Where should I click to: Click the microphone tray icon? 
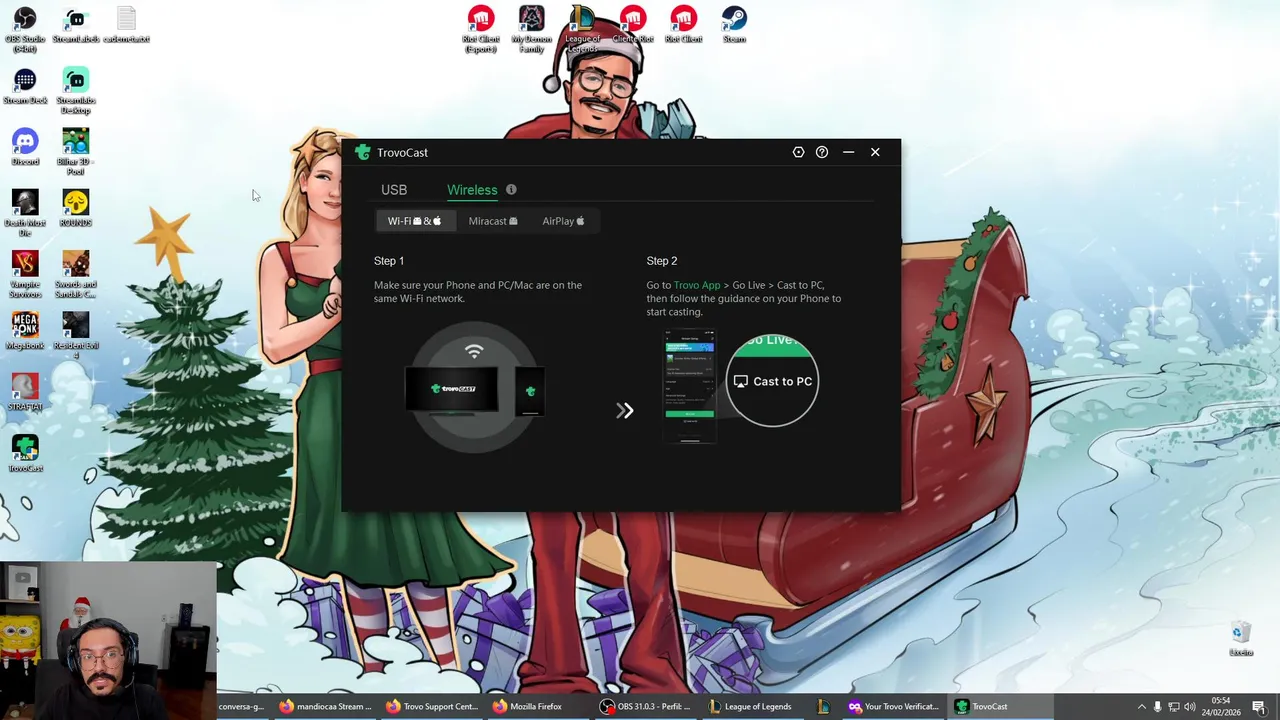[x=1158, y=707]
